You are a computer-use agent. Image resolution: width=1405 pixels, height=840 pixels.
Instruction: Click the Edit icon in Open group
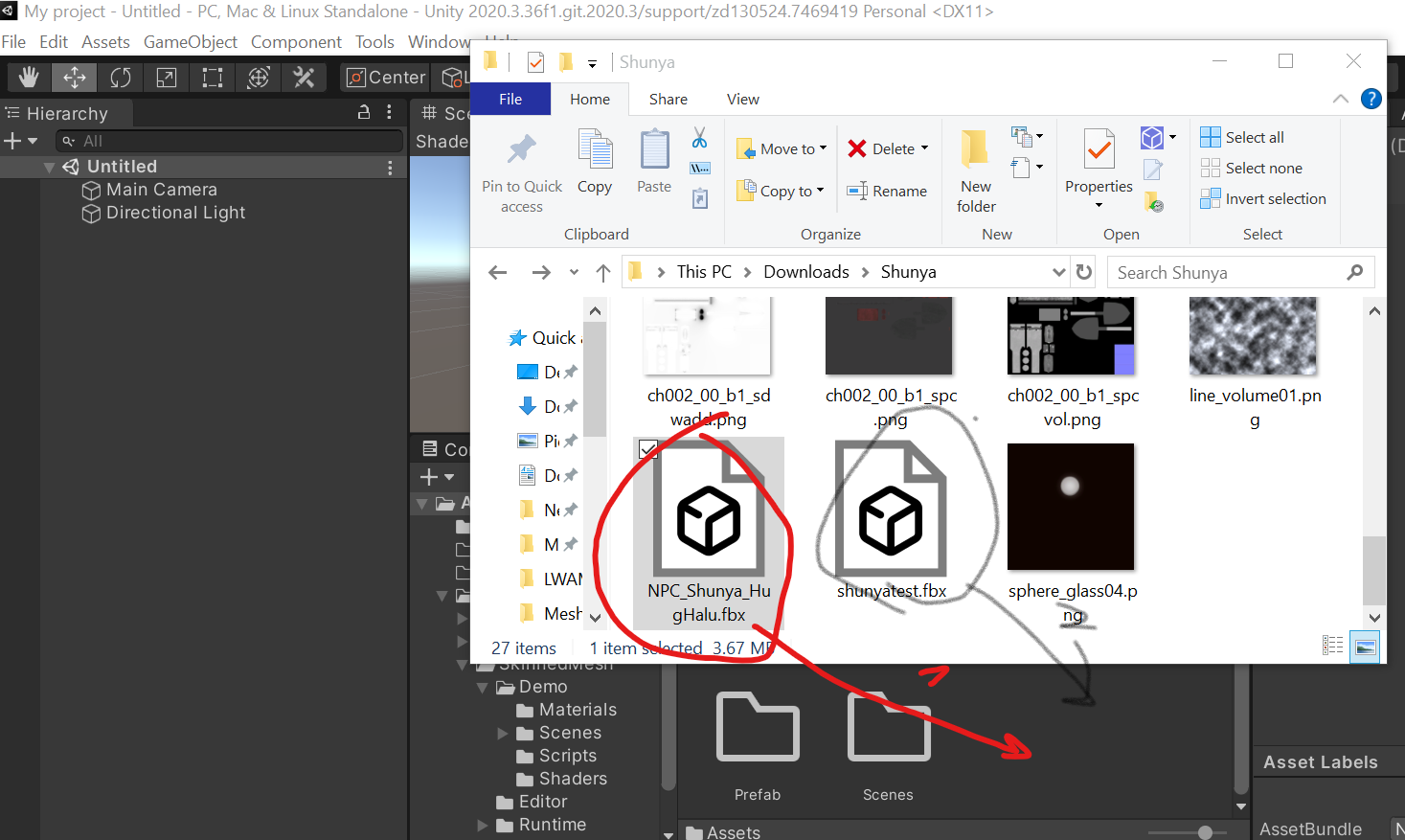1153,170
